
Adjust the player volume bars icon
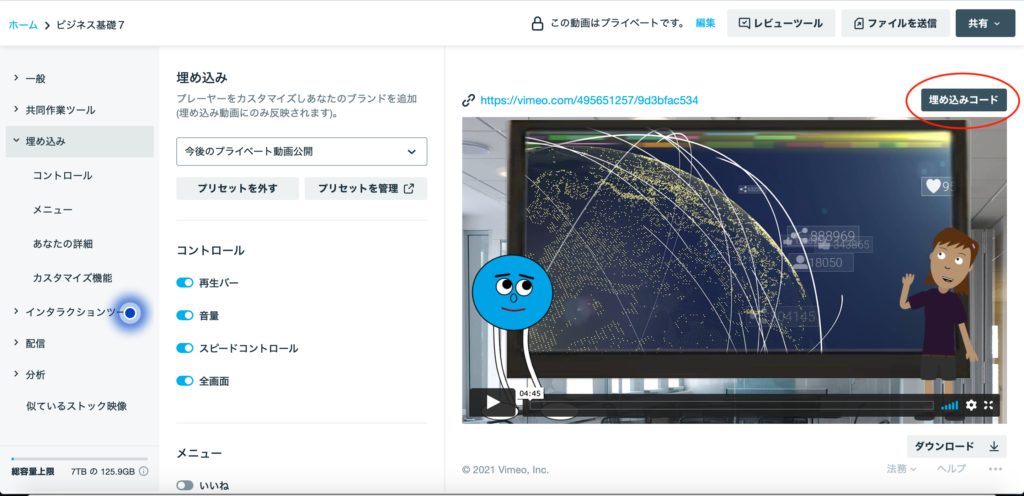click(x=949, y=405)
